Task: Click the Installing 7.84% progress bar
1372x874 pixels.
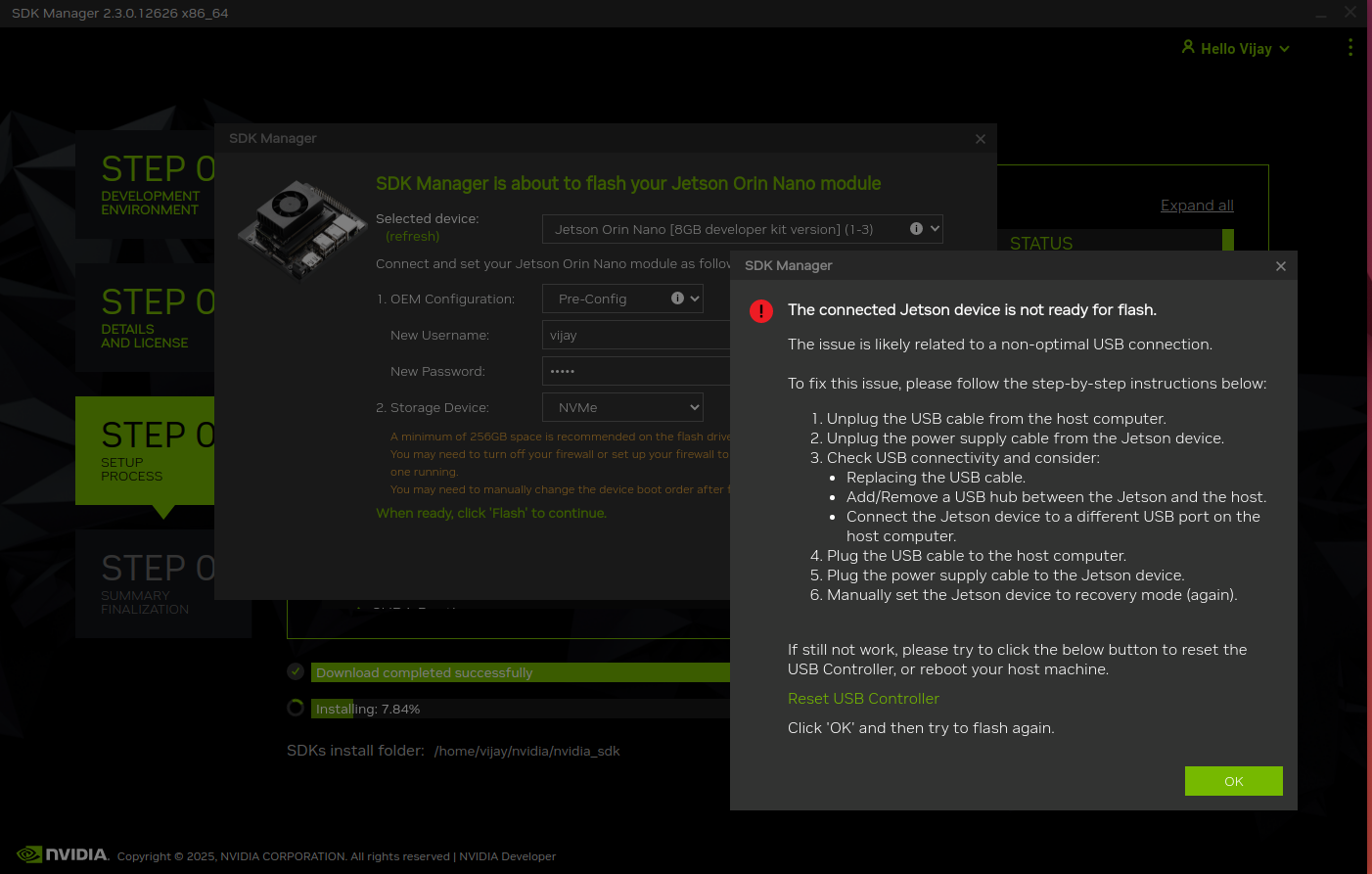Action: click(x=521, y=709)
